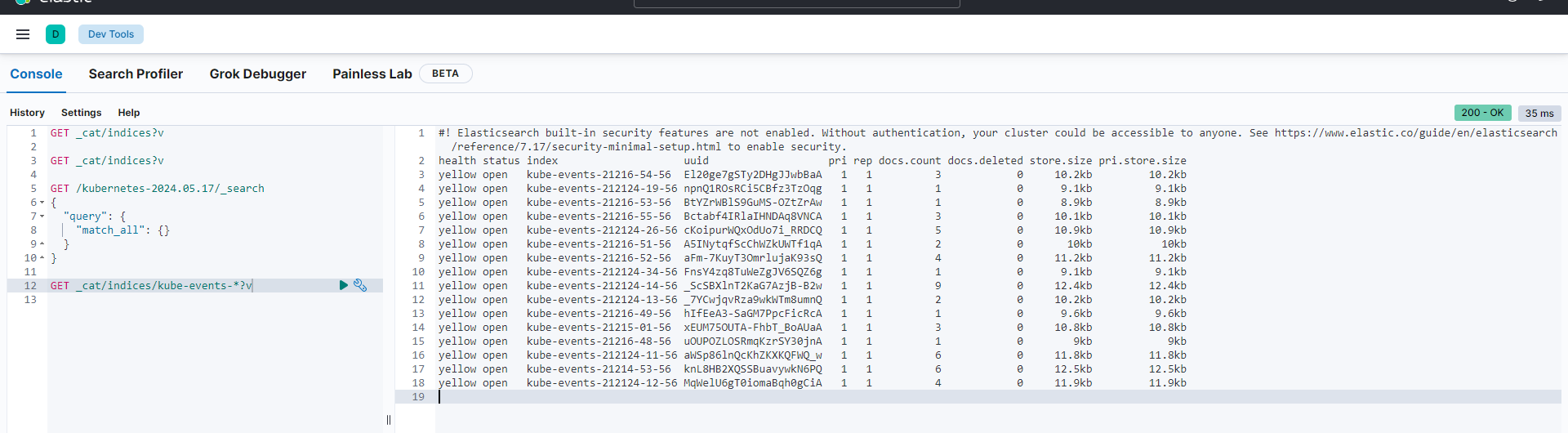
Task: Click the editor panel divider handle
Action: tap(389, 420)
